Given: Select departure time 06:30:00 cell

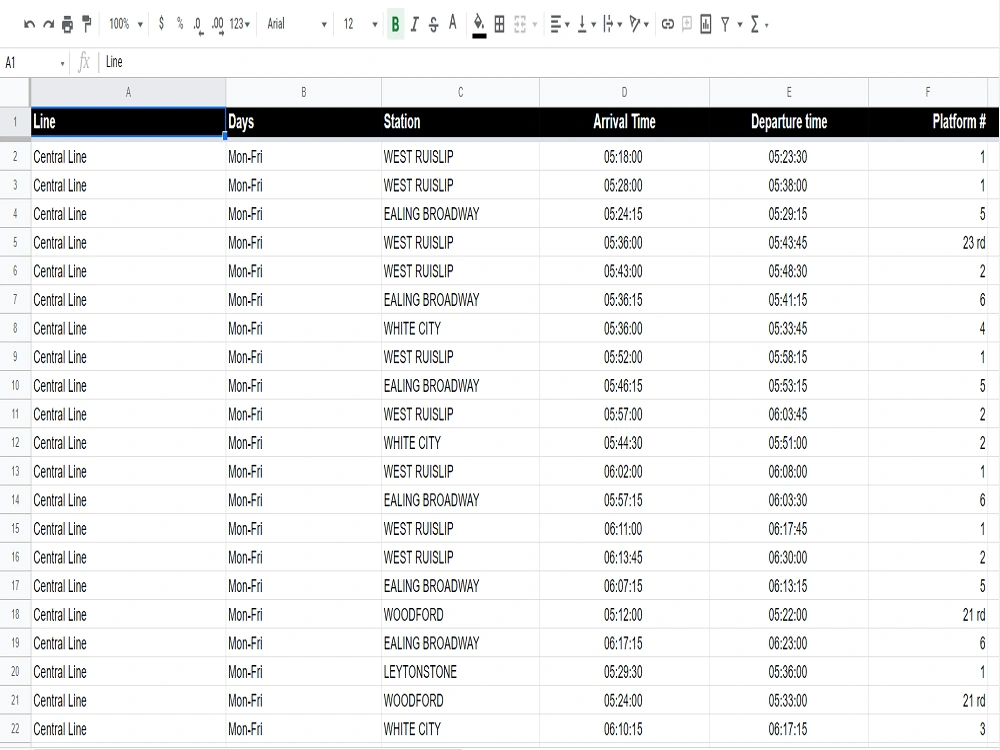Looking at the screenshot, I should point(789,557).
